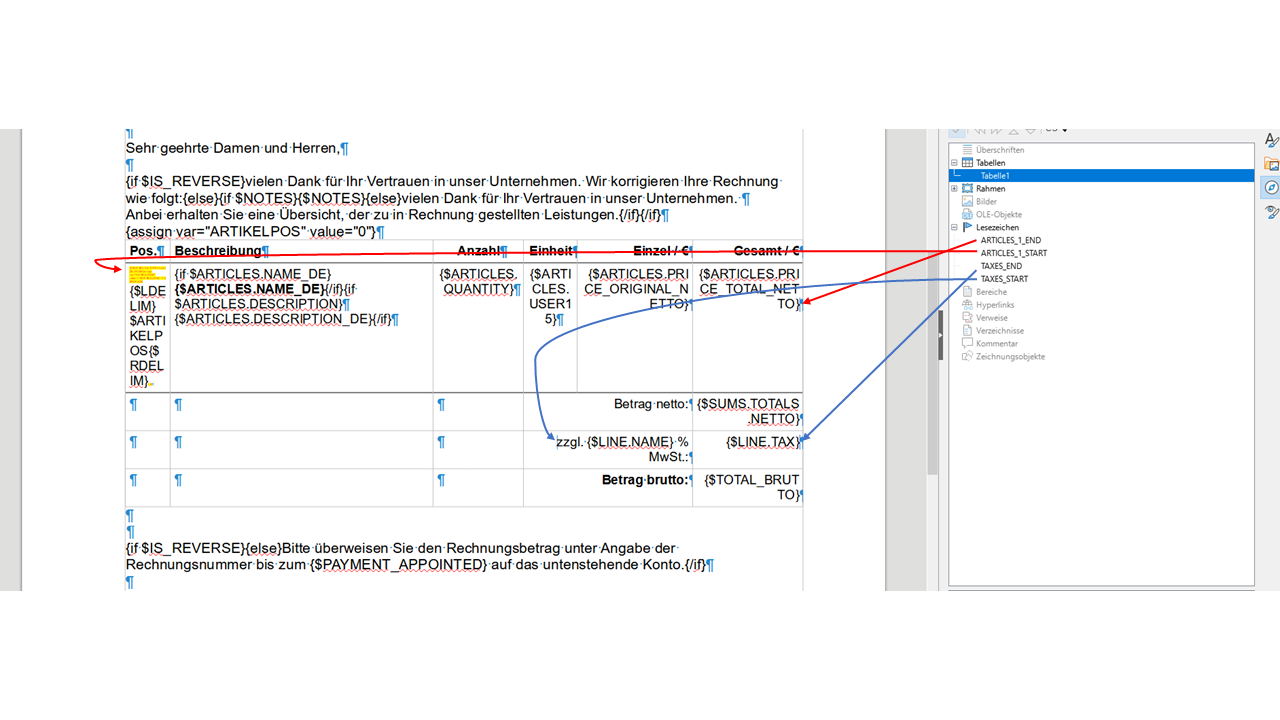This screenshot has width=1280, height=720.
Task: Click the Tabellen table icon in Navigator
Action: (967, 163)
